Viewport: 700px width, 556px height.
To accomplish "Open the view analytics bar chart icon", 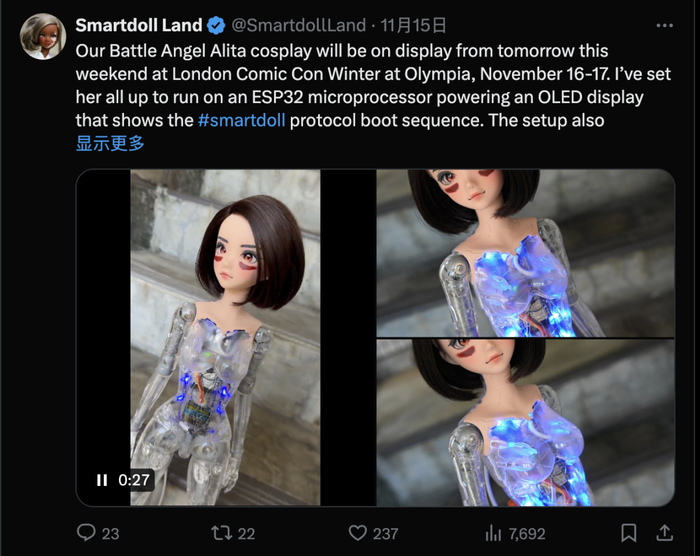I will (493, 533).
